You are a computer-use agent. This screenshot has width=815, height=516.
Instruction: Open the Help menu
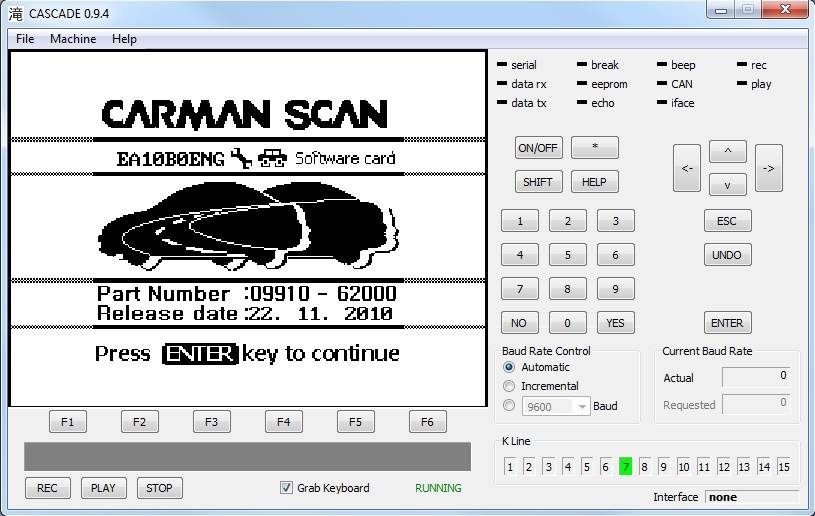click(x=124, y=39)
